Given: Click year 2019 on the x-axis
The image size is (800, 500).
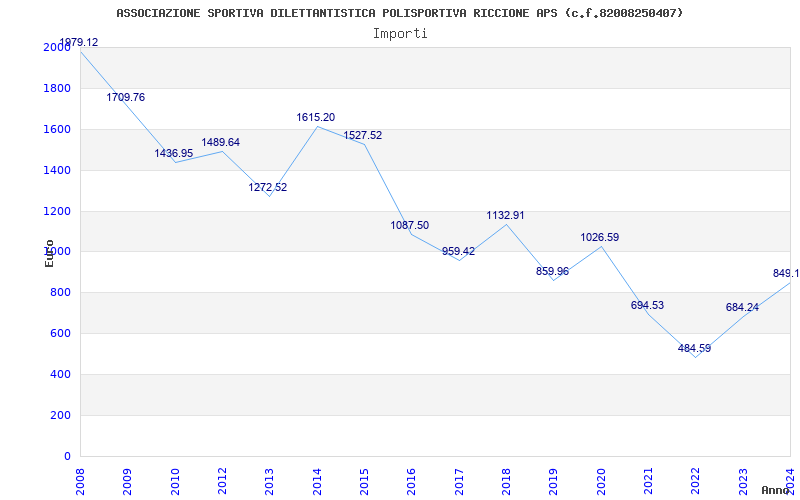Looking at the screenshot, I should pyautogui.click(x=554, y=481).
